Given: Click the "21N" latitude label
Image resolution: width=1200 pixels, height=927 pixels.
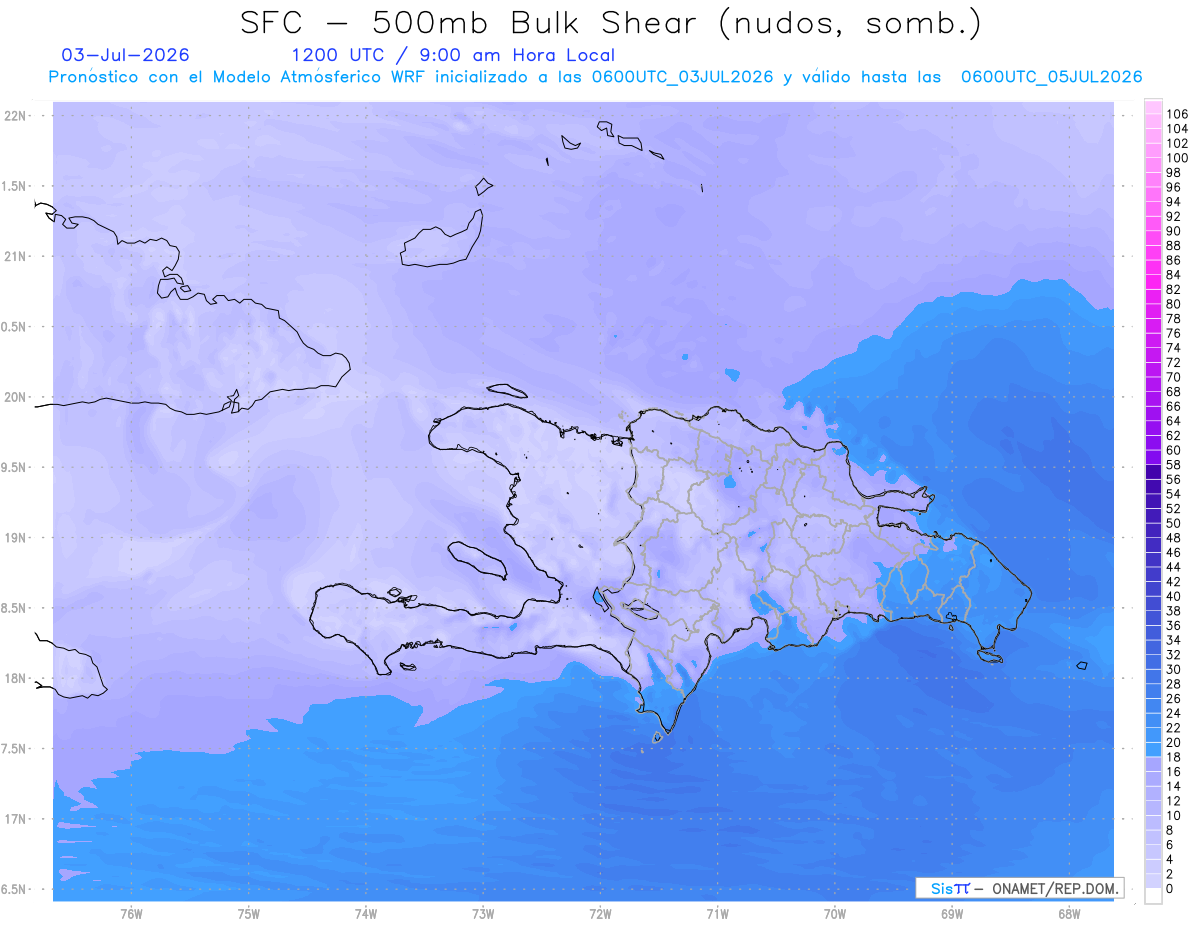Looking at the screenshot, I should tap(16, 257).
